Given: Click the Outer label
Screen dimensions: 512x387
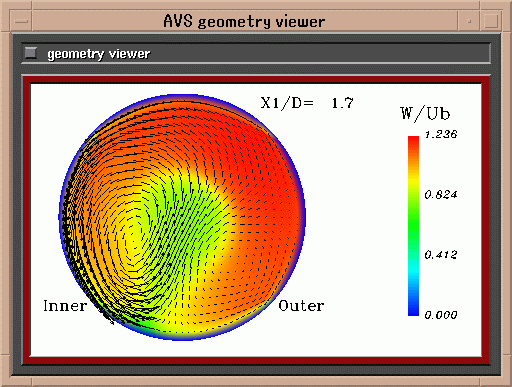Looking at the screenshot, I should coord(301,306).
